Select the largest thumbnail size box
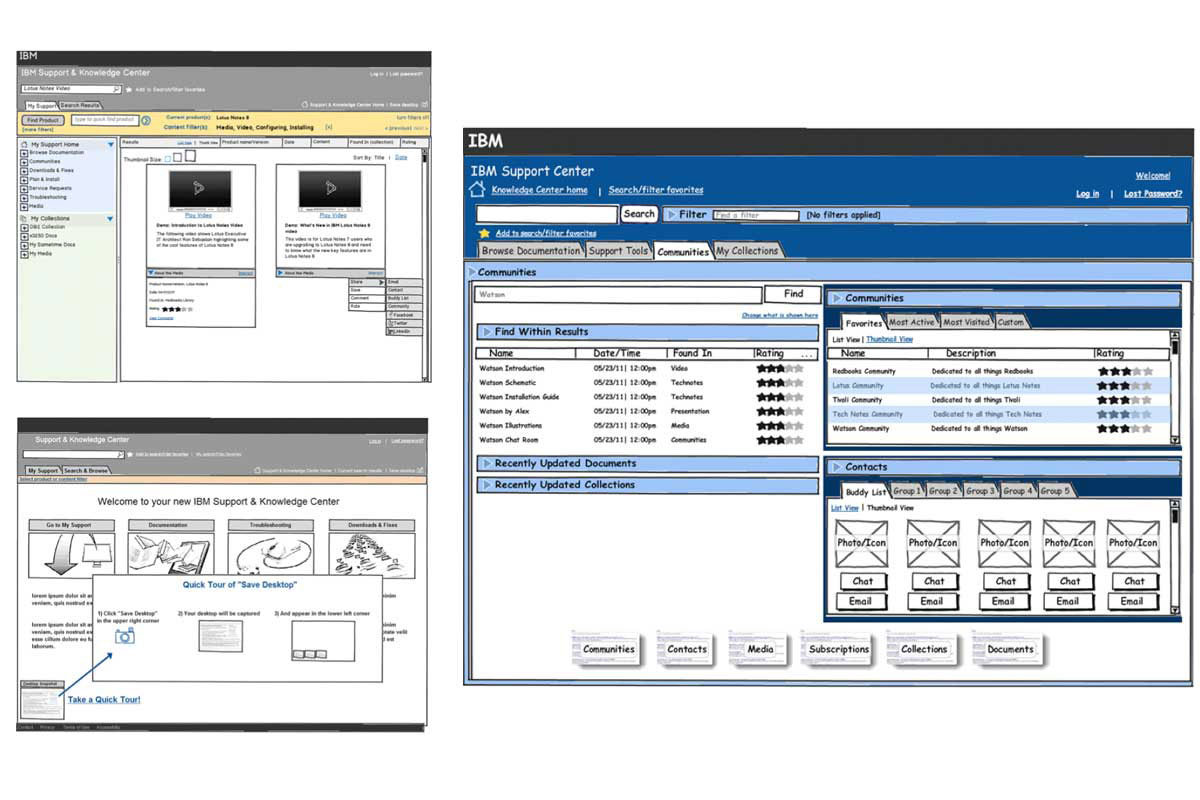This screenshot has width=1200, height=800. pyautogui.click(x=190, y=157)
